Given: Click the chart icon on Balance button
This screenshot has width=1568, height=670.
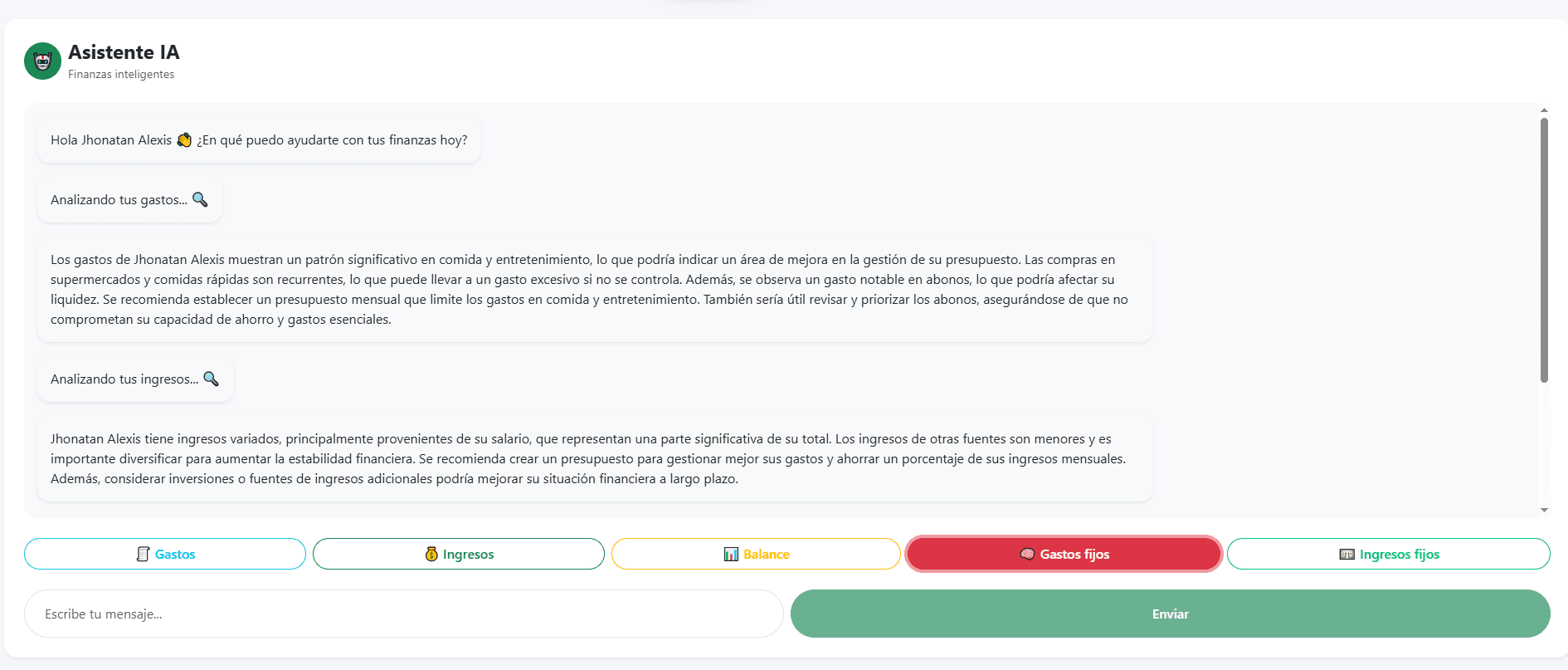Looking at the screenshot, I should click(731, 554).
